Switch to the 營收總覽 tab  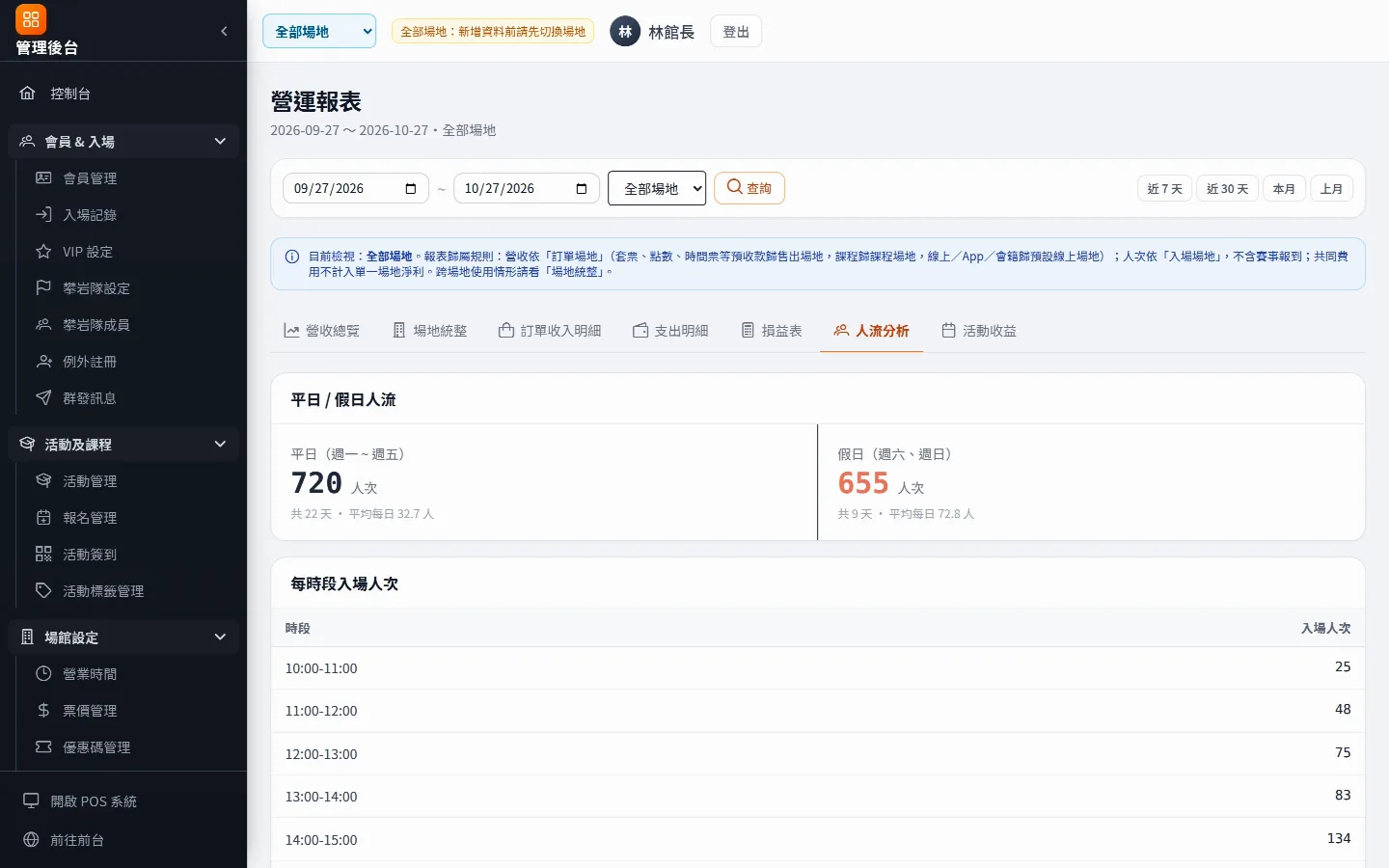click(x=321, y=331)
